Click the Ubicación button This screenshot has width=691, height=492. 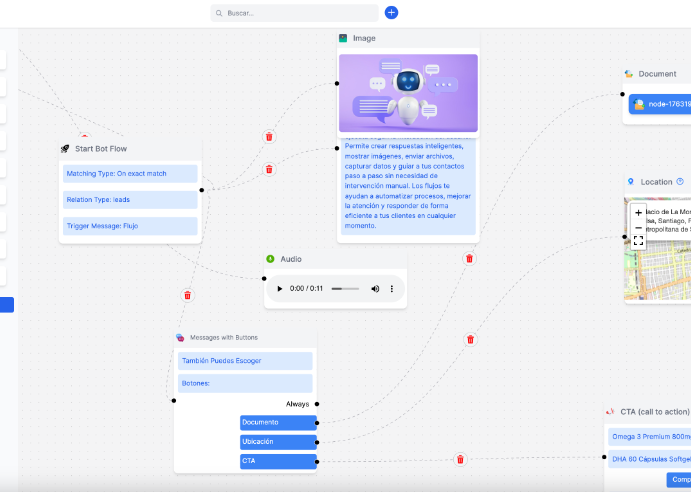tap(278, 441)
